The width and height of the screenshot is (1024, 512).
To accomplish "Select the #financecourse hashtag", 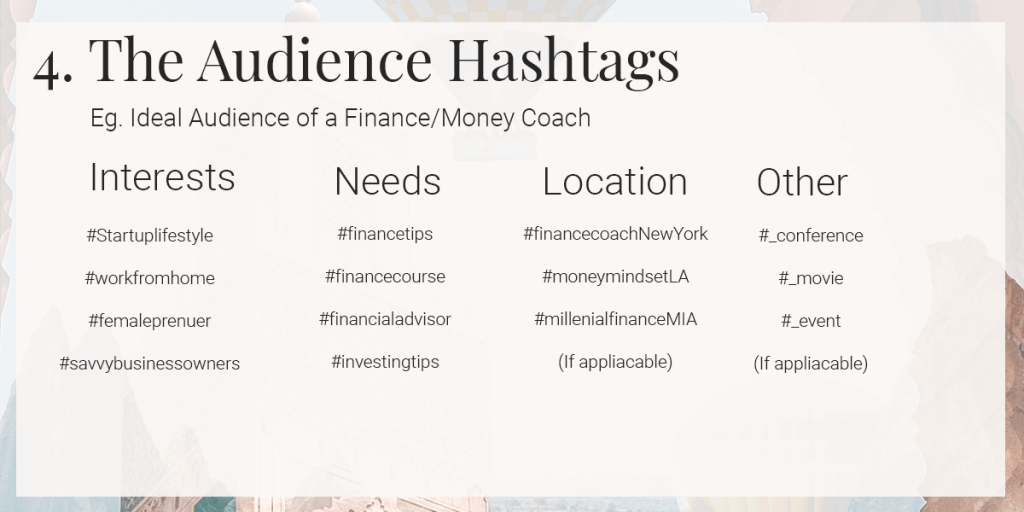I will click(385, 276).
